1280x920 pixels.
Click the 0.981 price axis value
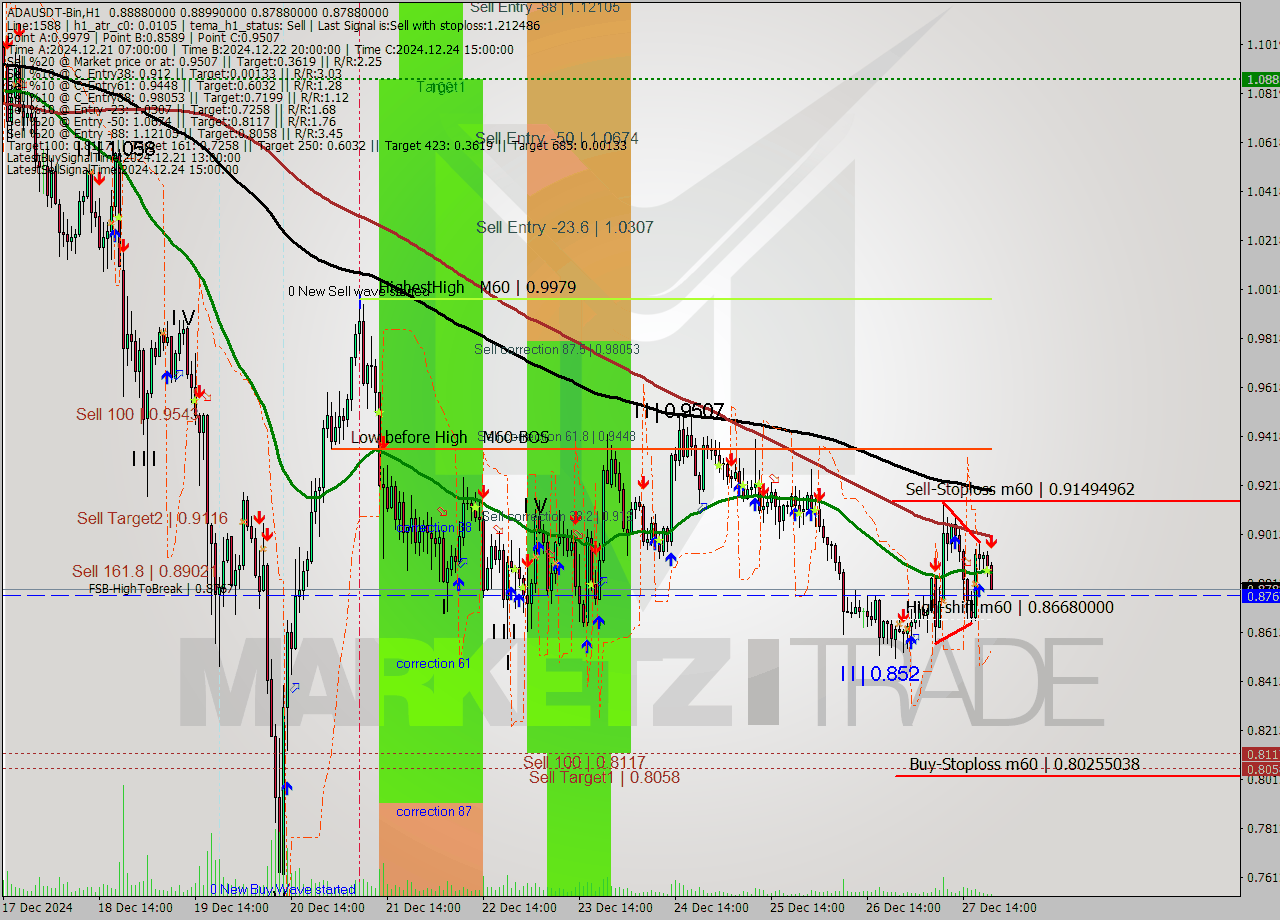point(1262,338)
